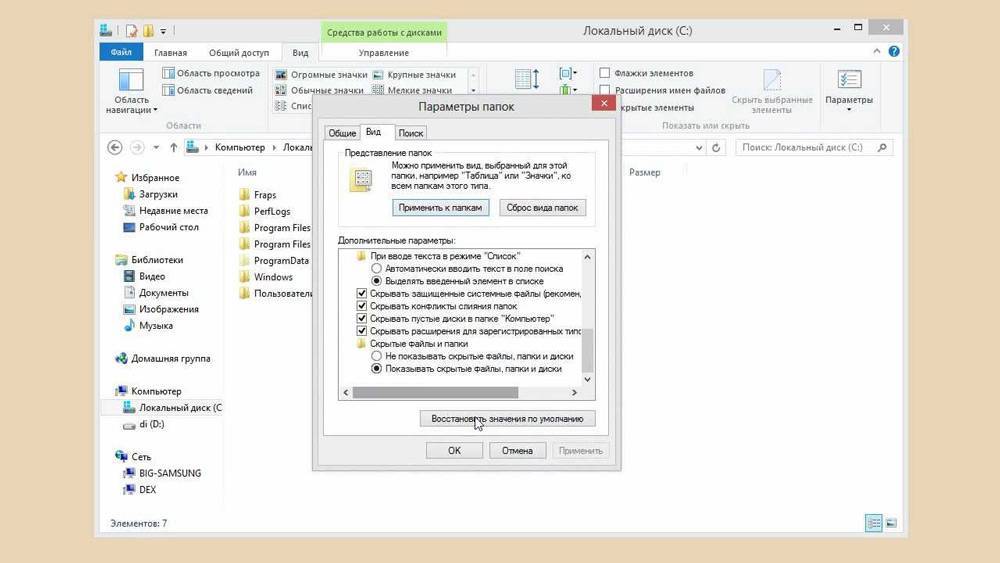
Task: Click the Сортировать sort icon in ribbon
Action: 527,79
